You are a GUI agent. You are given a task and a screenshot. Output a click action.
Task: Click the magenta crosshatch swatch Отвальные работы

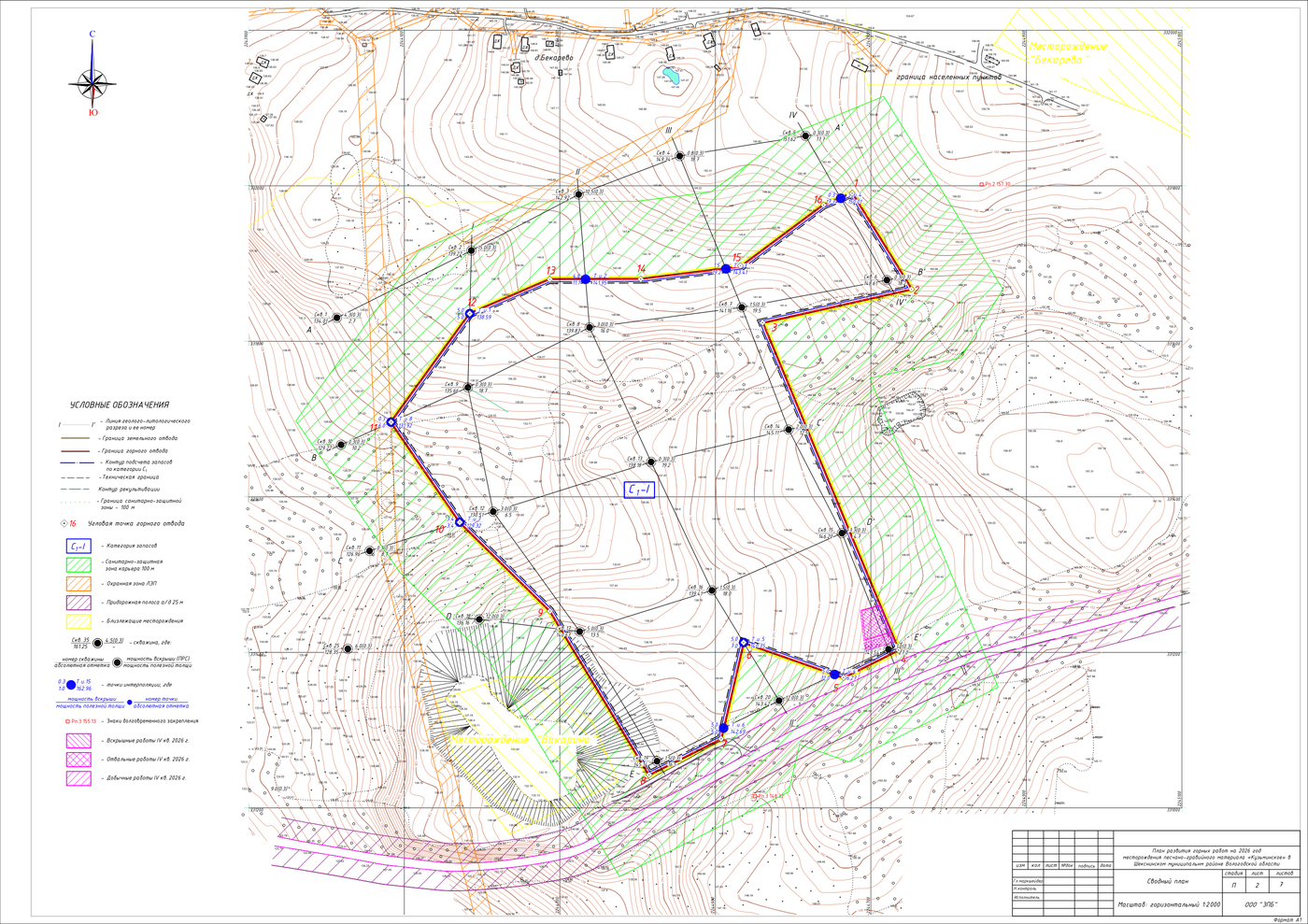click(78, 760)
